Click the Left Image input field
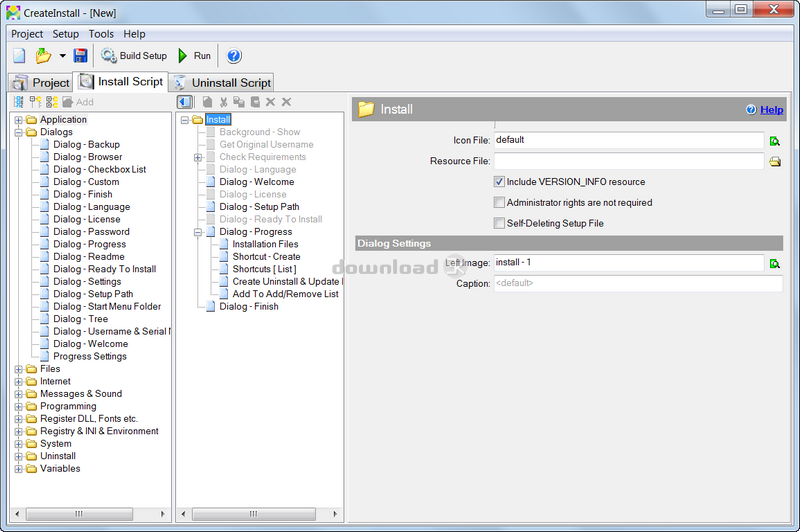Viewport: 800px width, 532px height. tap(629, 263)
